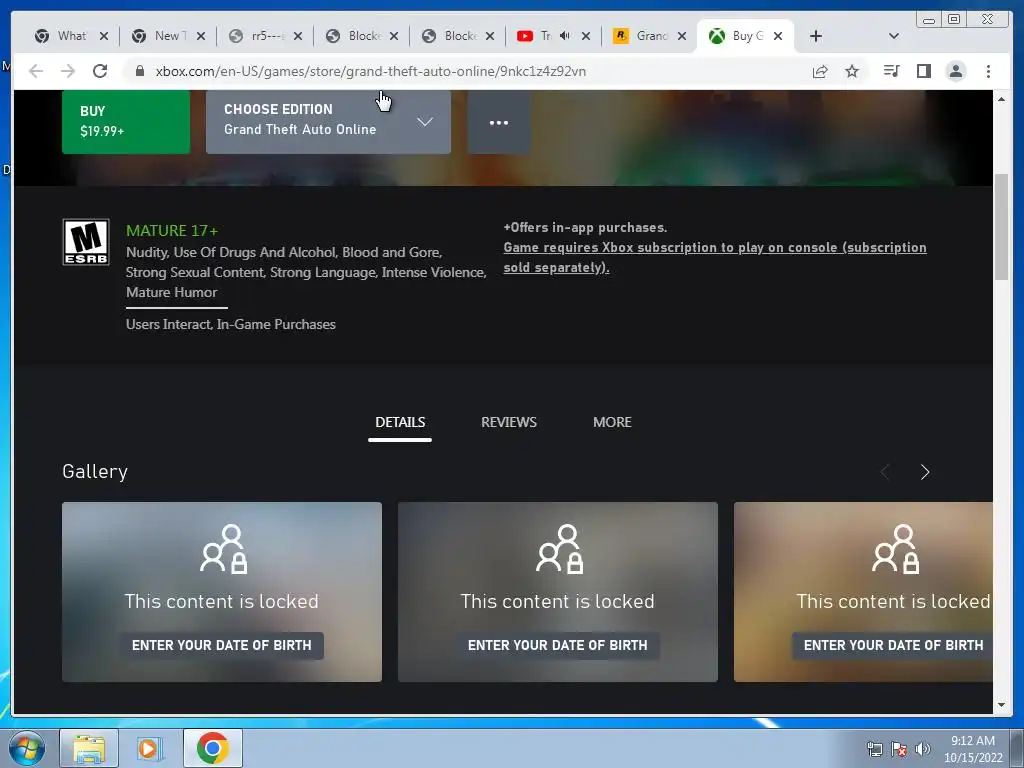
Task: Open Action Center flag in tray
Action: pos(899,749)
